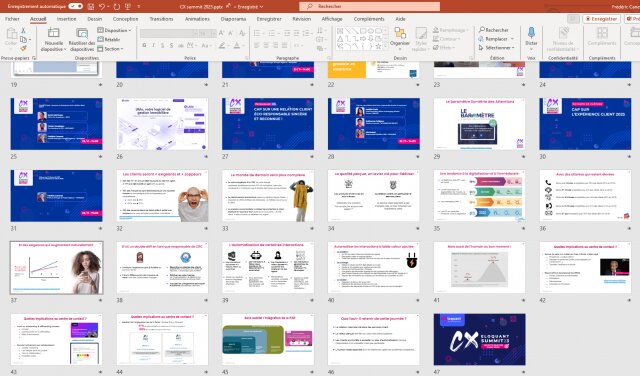Select slide 47 CX Eloquant Summit thumbnail
The image size is (640, 376).
tap(480, 339)
